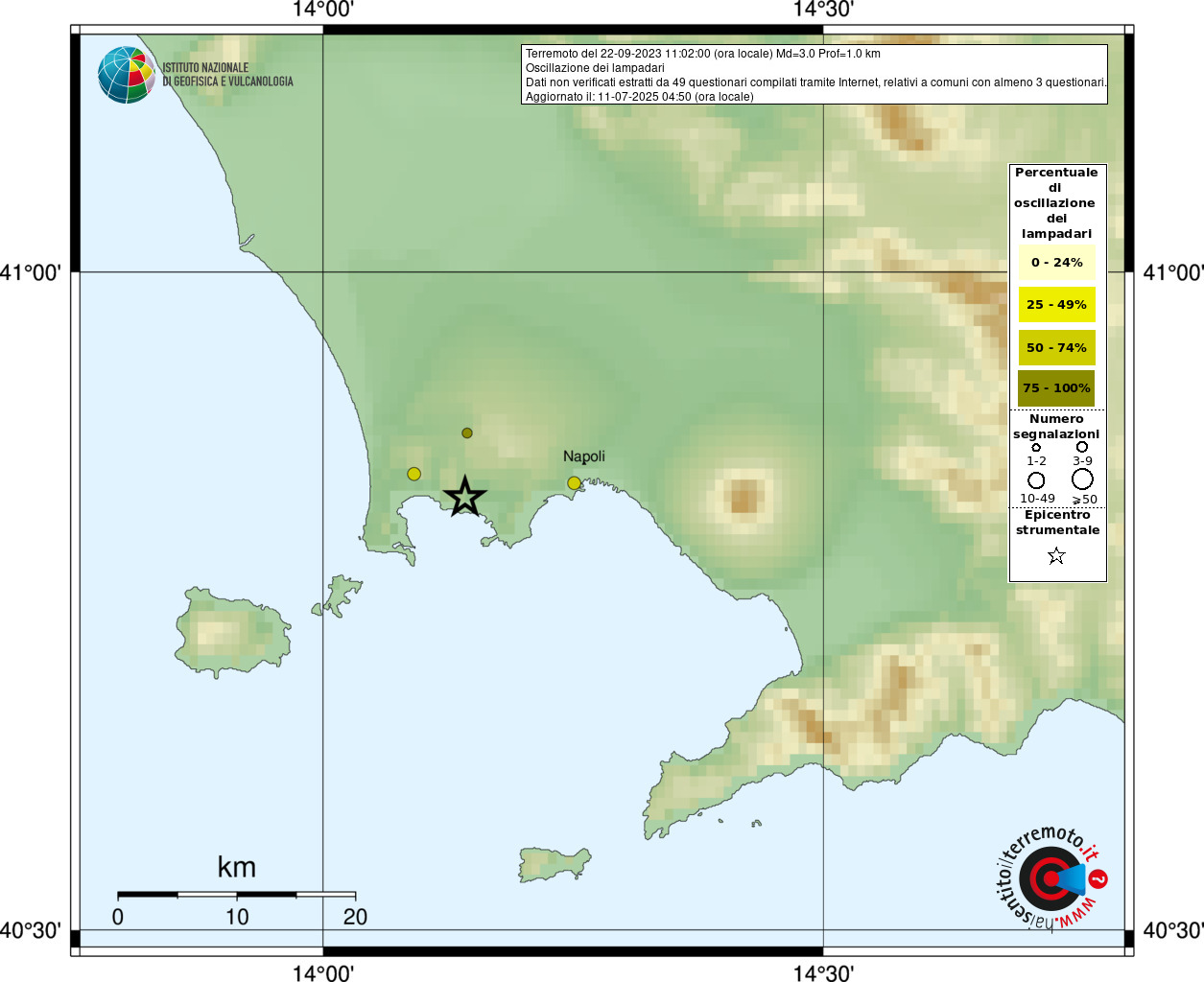This screenshot has width=1204, height=982.
Task: Click the dark olive marker north of epicenter
Action: pyautogui.click(x=467, y=433)
